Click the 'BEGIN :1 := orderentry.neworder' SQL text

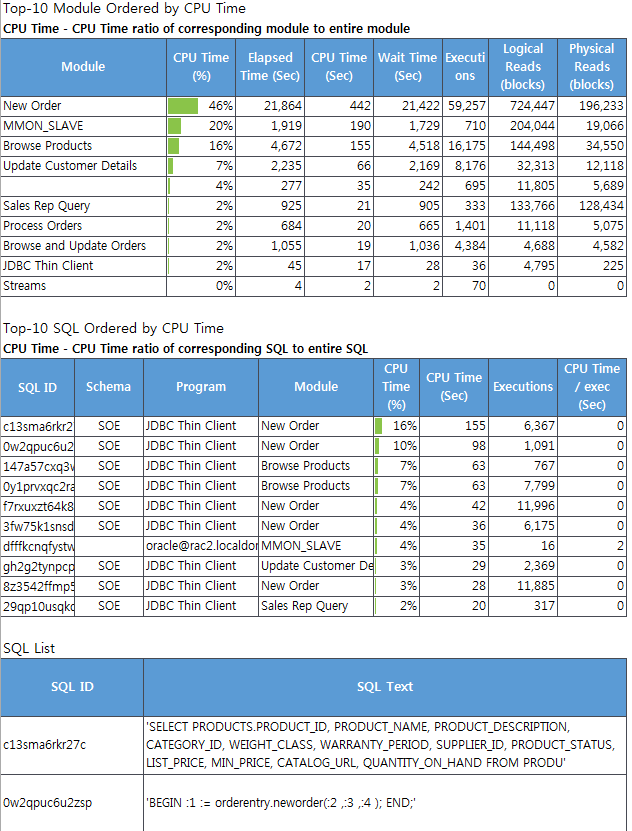click(281, 803)
